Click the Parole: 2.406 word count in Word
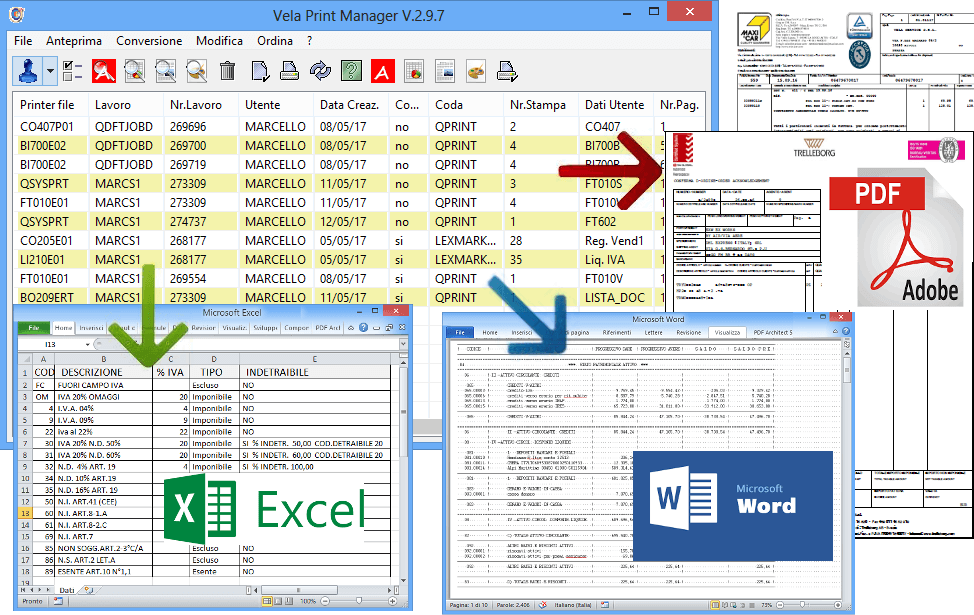The width and height of the screenshot is (974, 615). click(x=514, y=605)
